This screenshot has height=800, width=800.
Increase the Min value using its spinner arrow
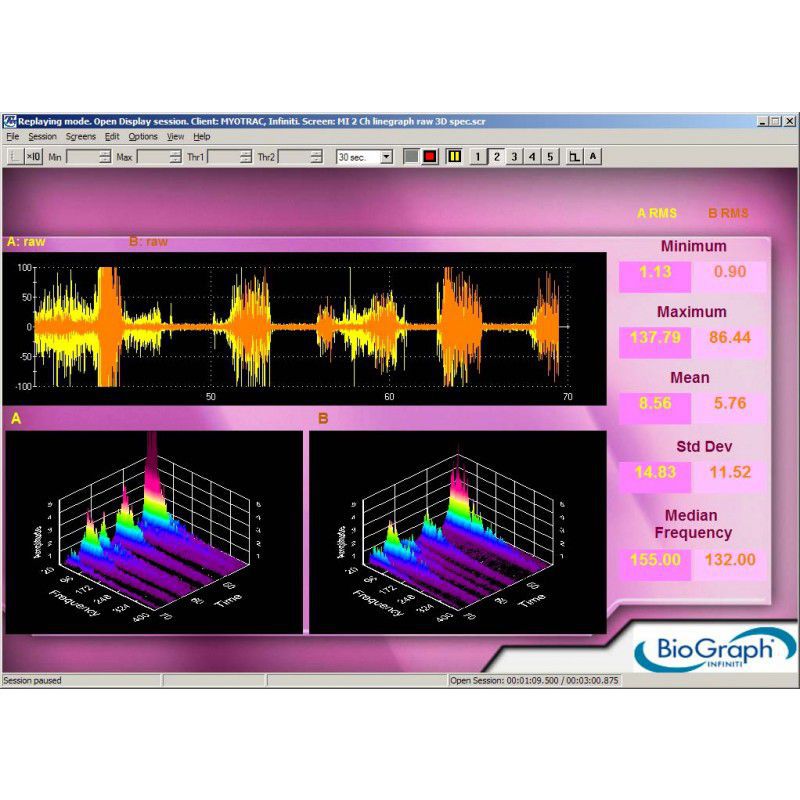click(x=104, y=153)
